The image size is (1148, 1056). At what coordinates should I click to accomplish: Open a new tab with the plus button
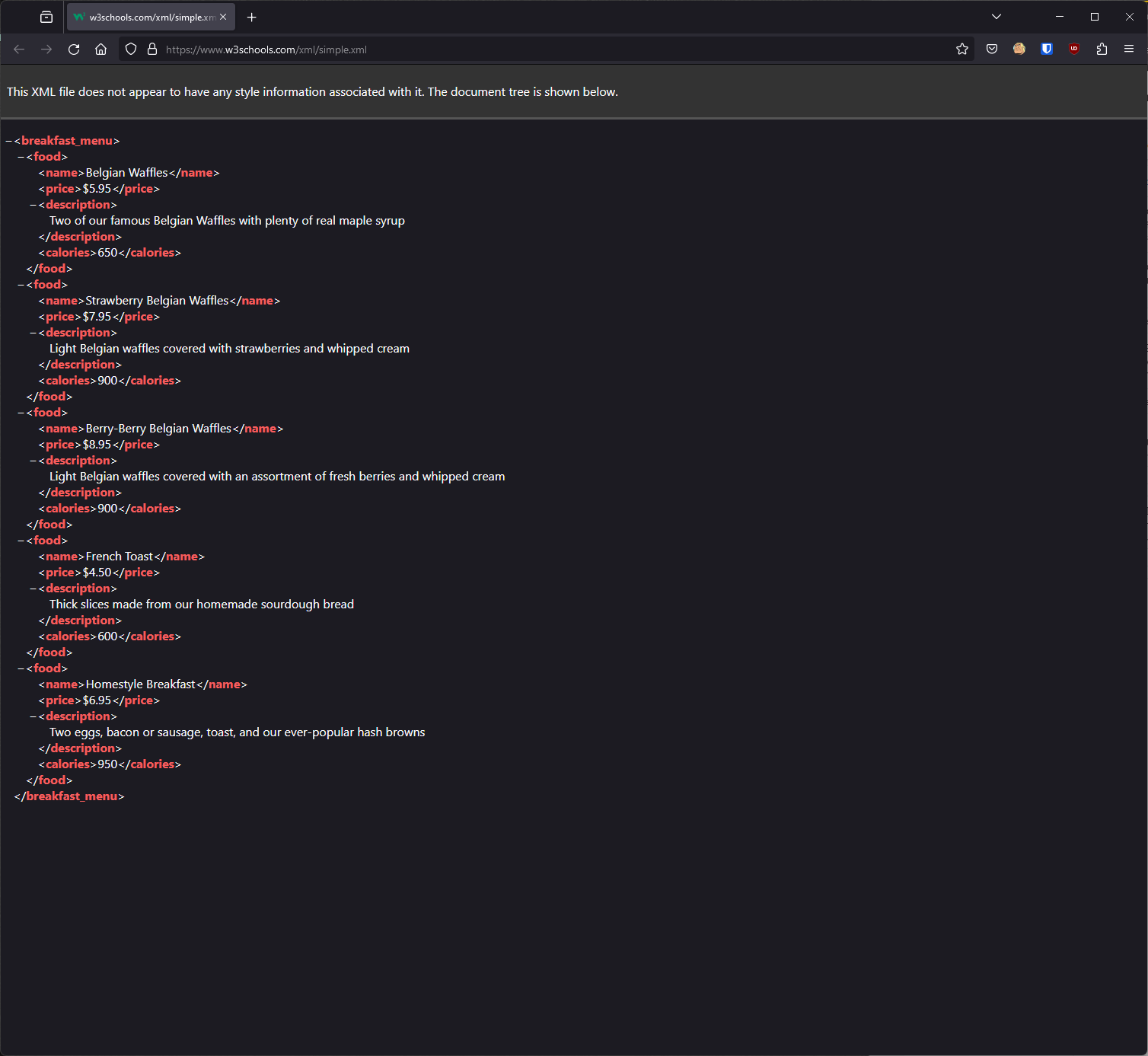[x=252, y=17]
